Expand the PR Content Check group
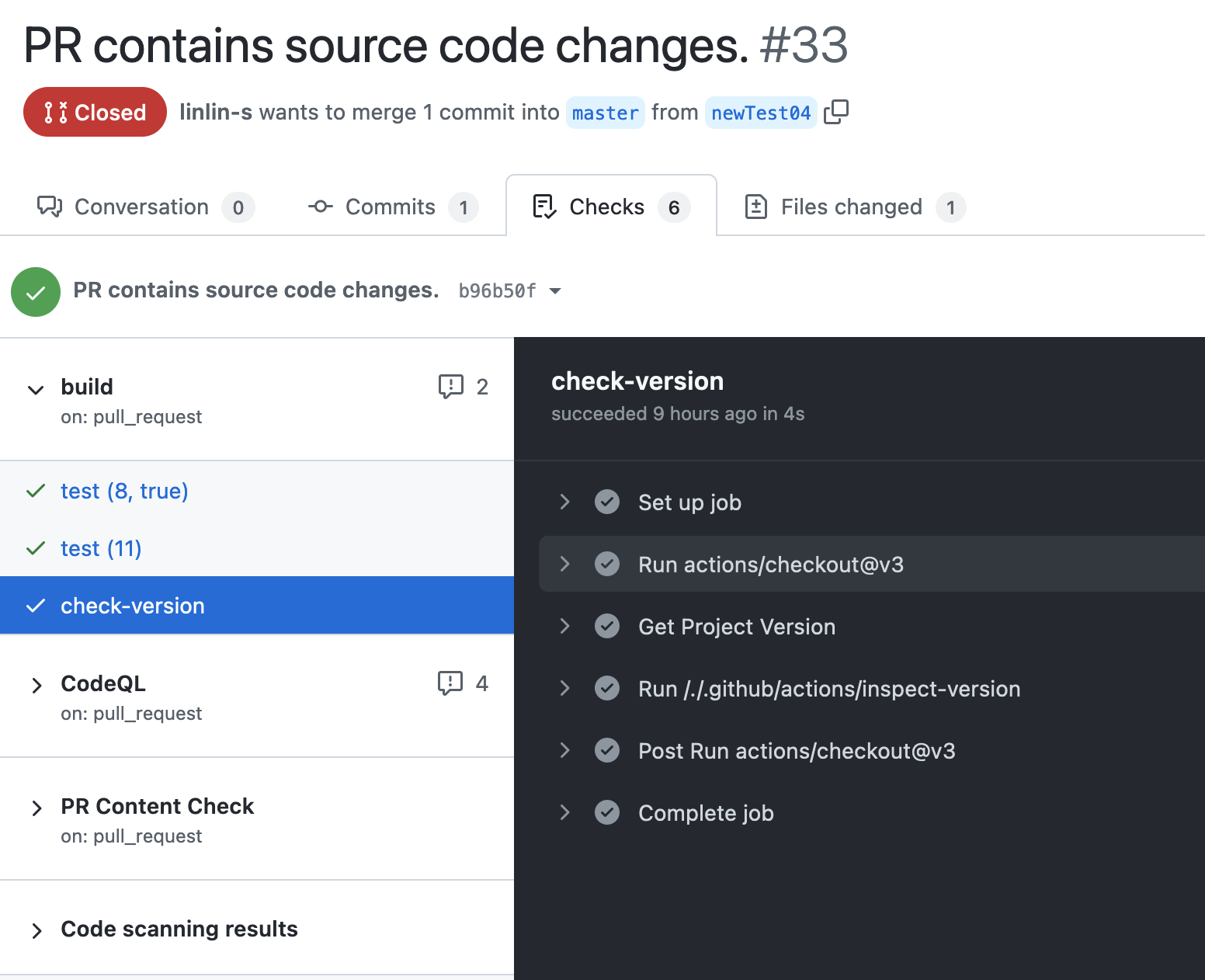 [x=36, y=808]
